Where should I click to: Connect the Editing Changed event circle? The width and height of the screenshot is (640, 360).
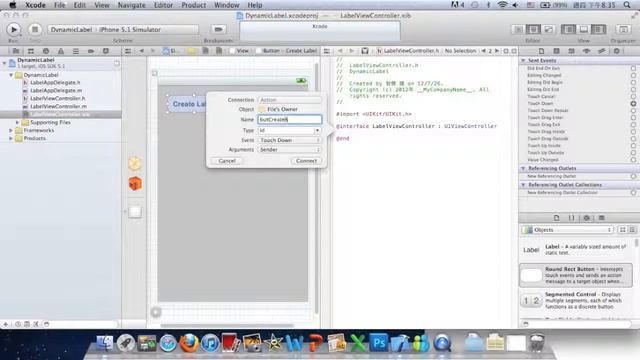click(x=633, y=76)
